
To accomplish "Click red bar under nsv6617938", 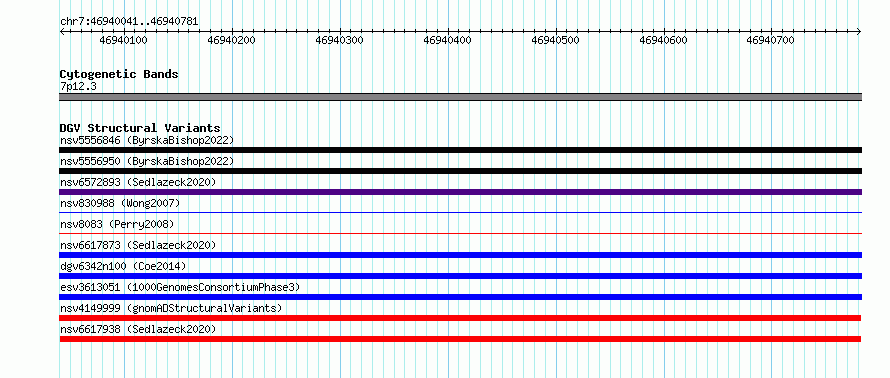I will [x=460, y=339].
